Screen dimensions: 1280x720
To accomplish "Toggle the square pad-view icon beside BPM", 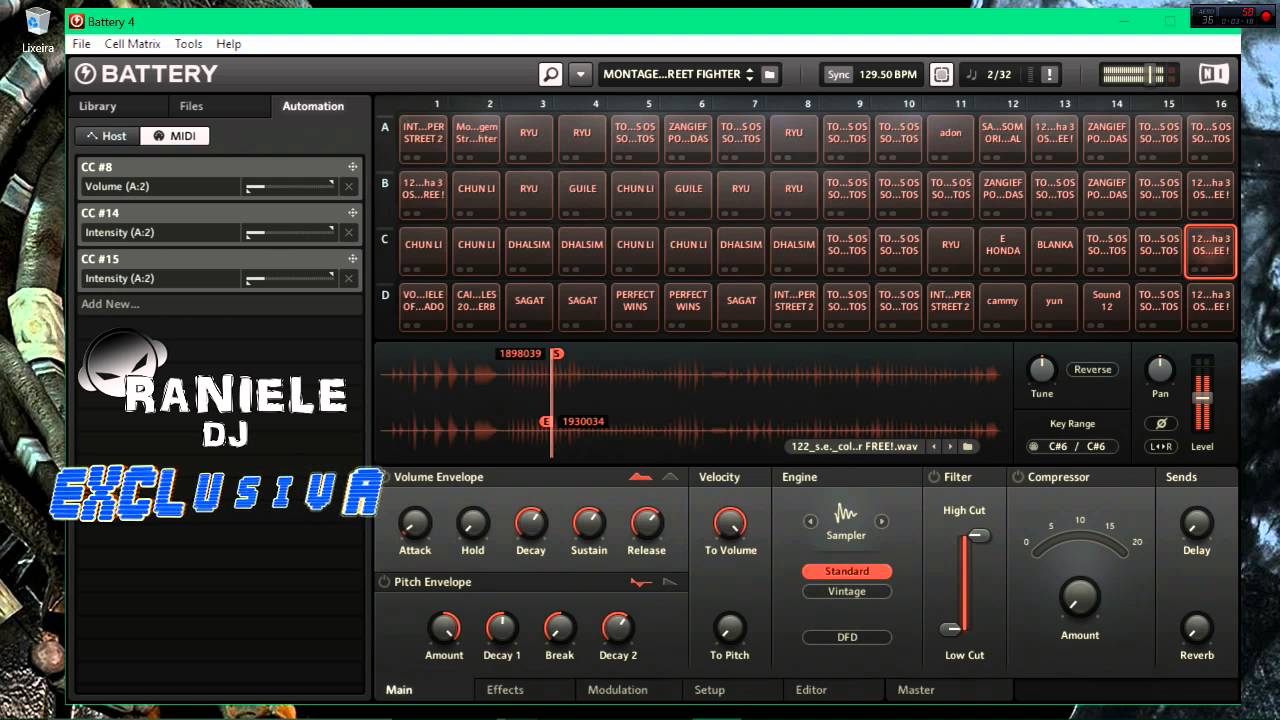I will (941, 74).
